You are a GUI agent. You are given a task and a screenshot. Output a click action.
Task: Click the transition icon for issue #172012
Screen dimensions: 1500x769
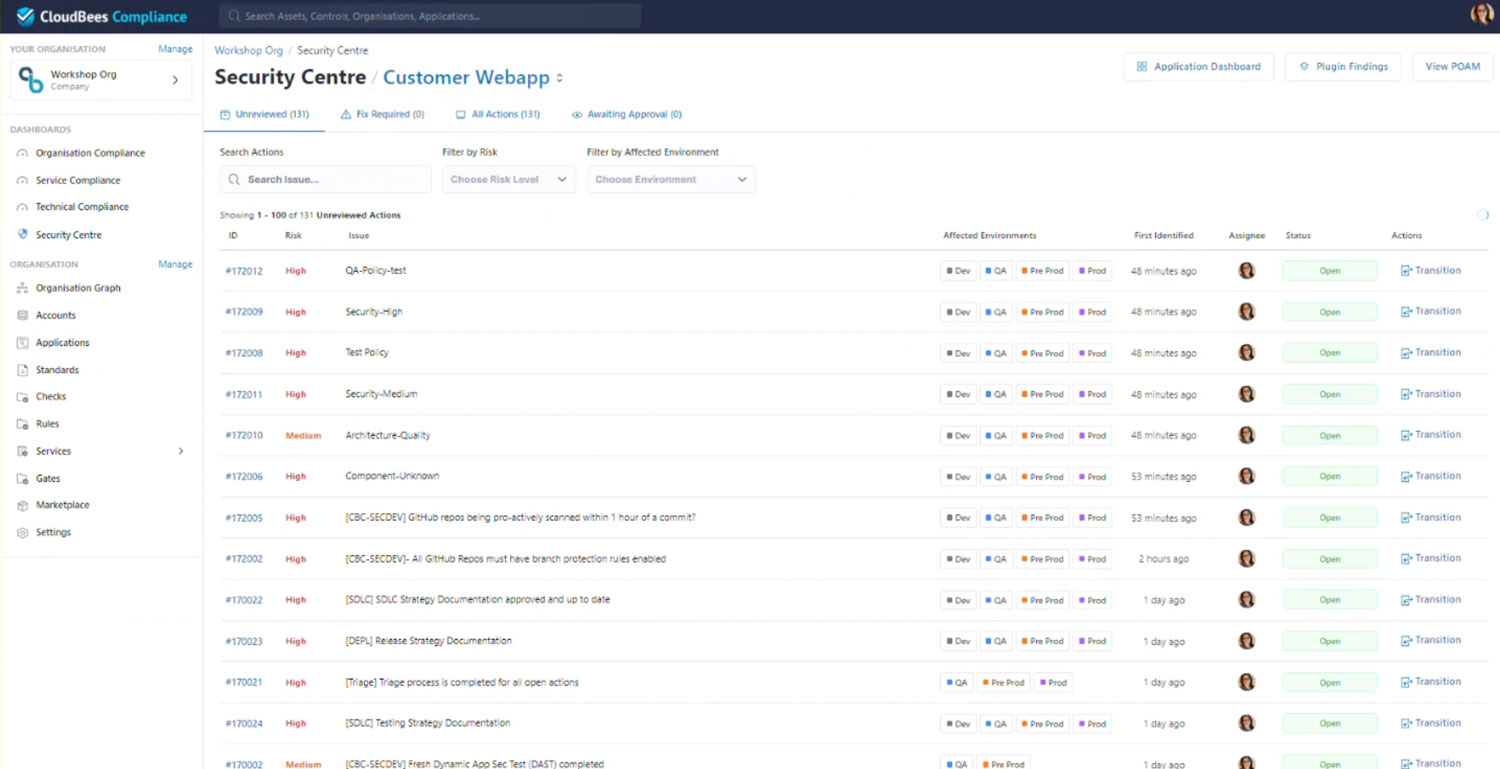click(1406, 270)
